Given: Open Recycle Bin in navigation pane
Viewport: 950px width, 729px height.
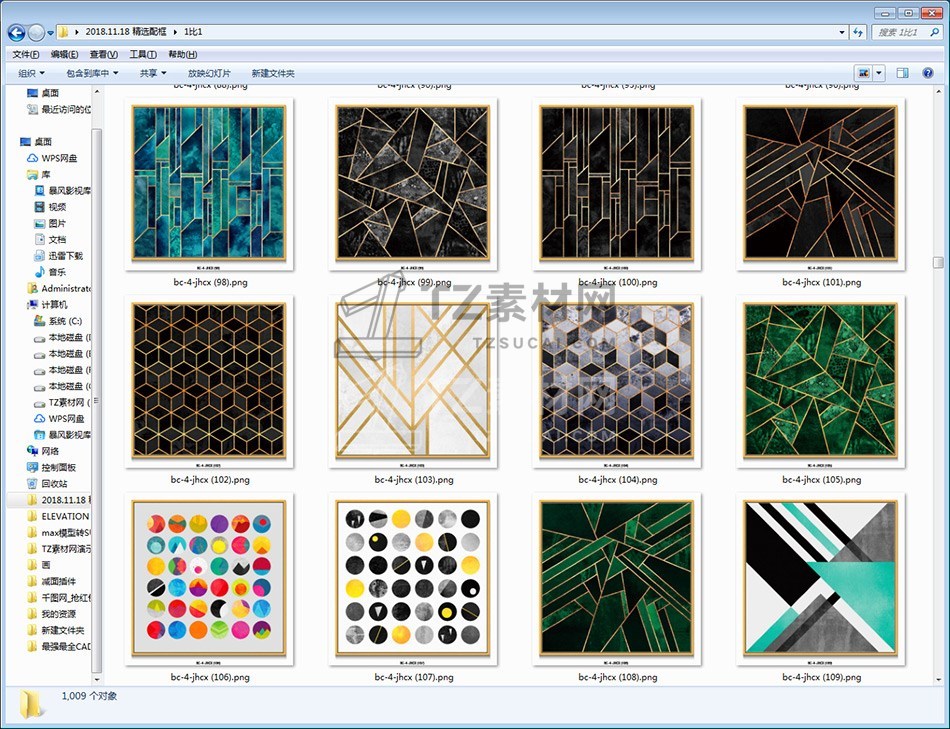Looking at the screenshot, I should (54, 483).
